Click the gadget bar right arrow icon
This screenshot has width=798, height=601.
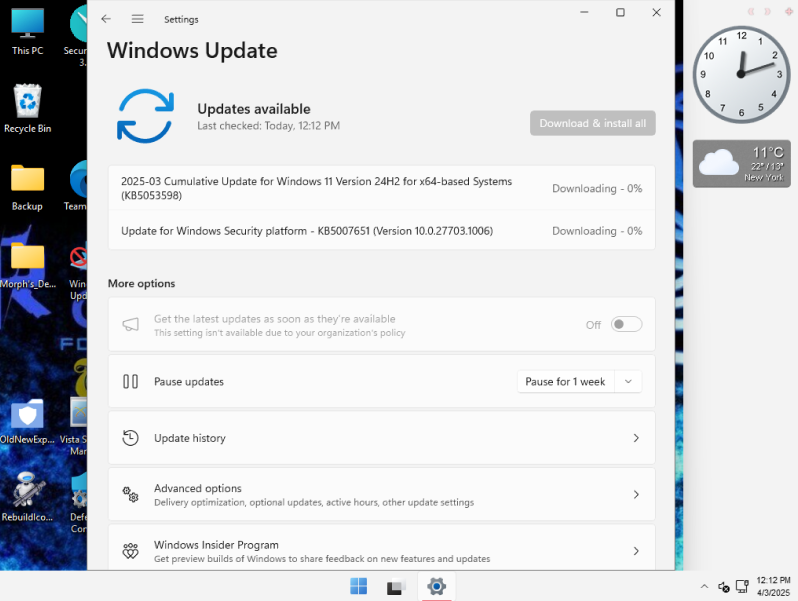767,11
